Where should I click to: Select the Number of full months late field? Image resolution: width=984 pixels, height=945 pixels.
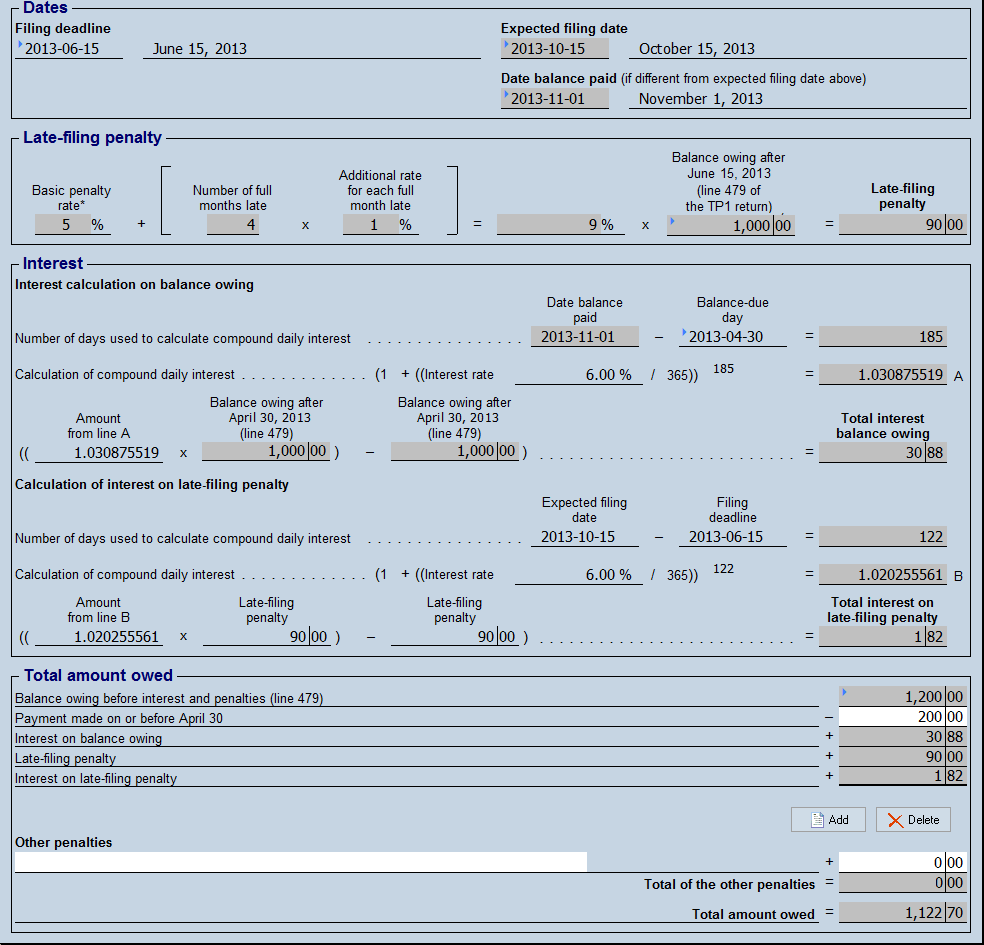click(233, 225)
